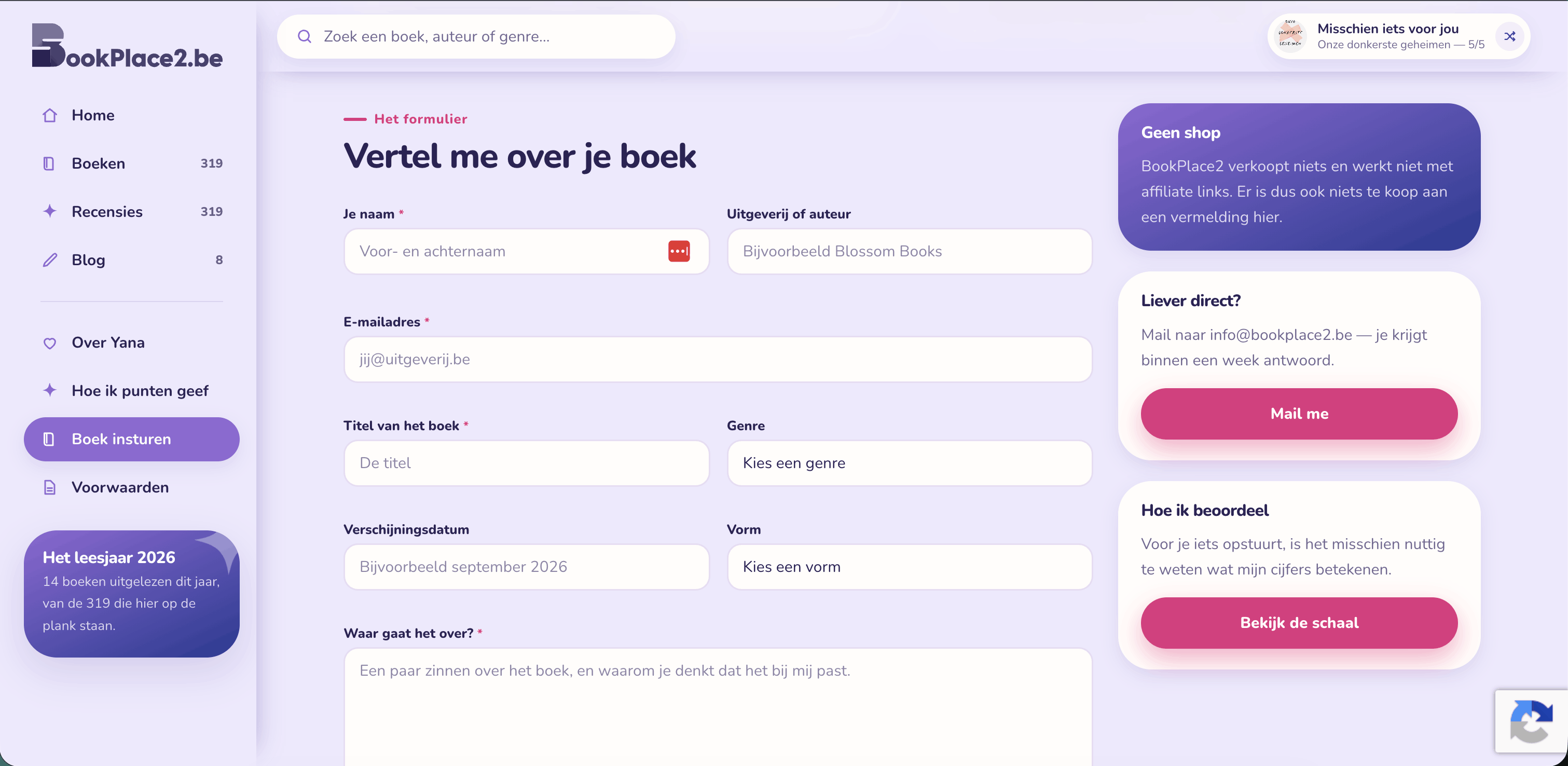Click the Boek insturen book icon
This screenshot has width=1568, height=766.
(49, 439)
